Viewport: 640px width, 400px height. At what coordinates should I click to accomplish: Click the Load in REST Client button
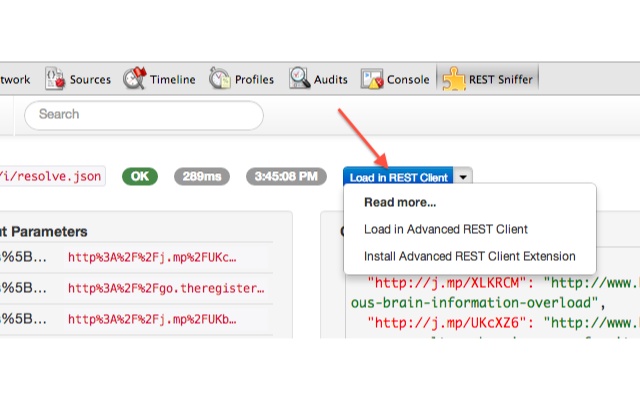398,176
